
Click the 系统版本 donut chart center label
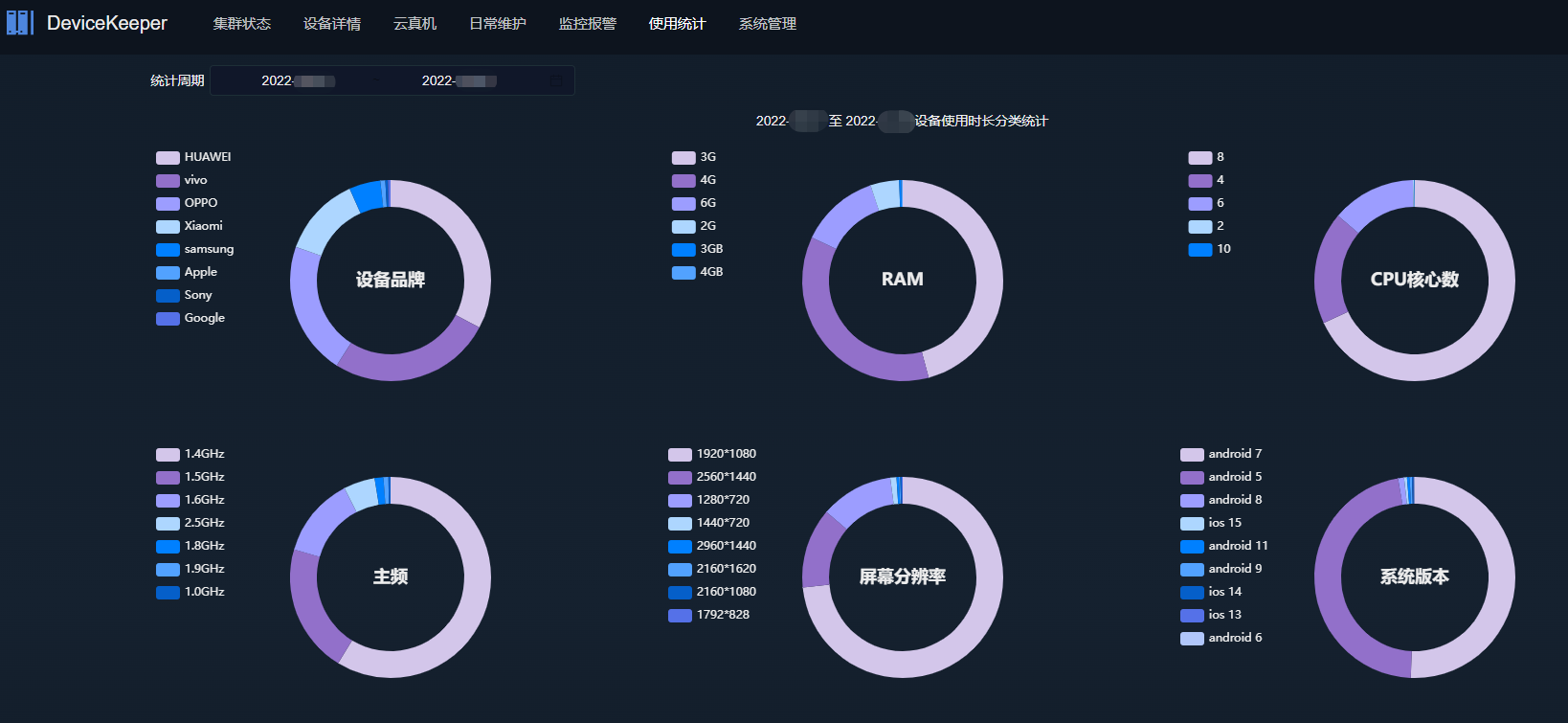point(1415,576)
